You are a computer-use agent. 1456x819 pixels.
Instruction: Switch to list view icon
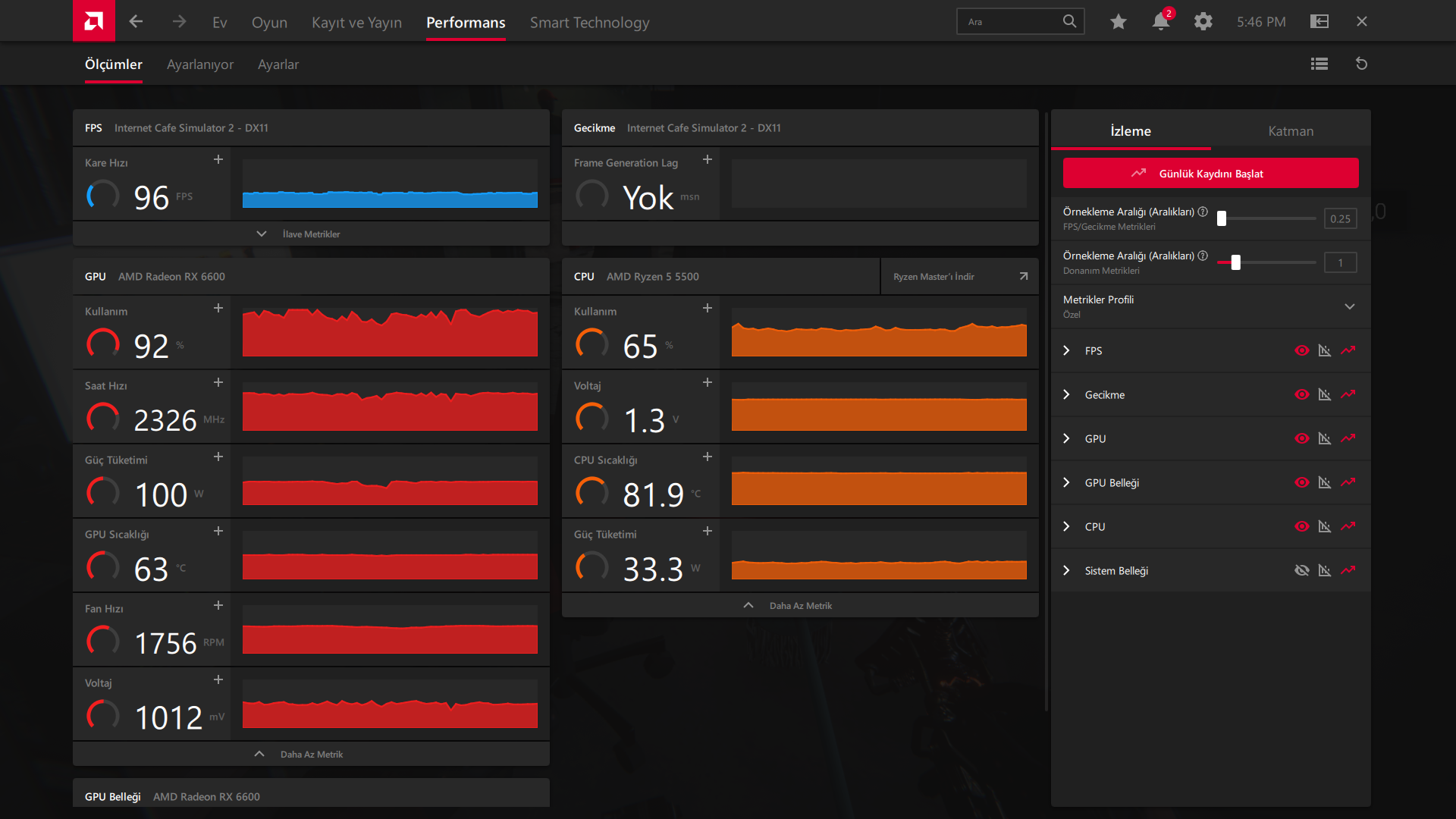click(x=1319, y=64)
